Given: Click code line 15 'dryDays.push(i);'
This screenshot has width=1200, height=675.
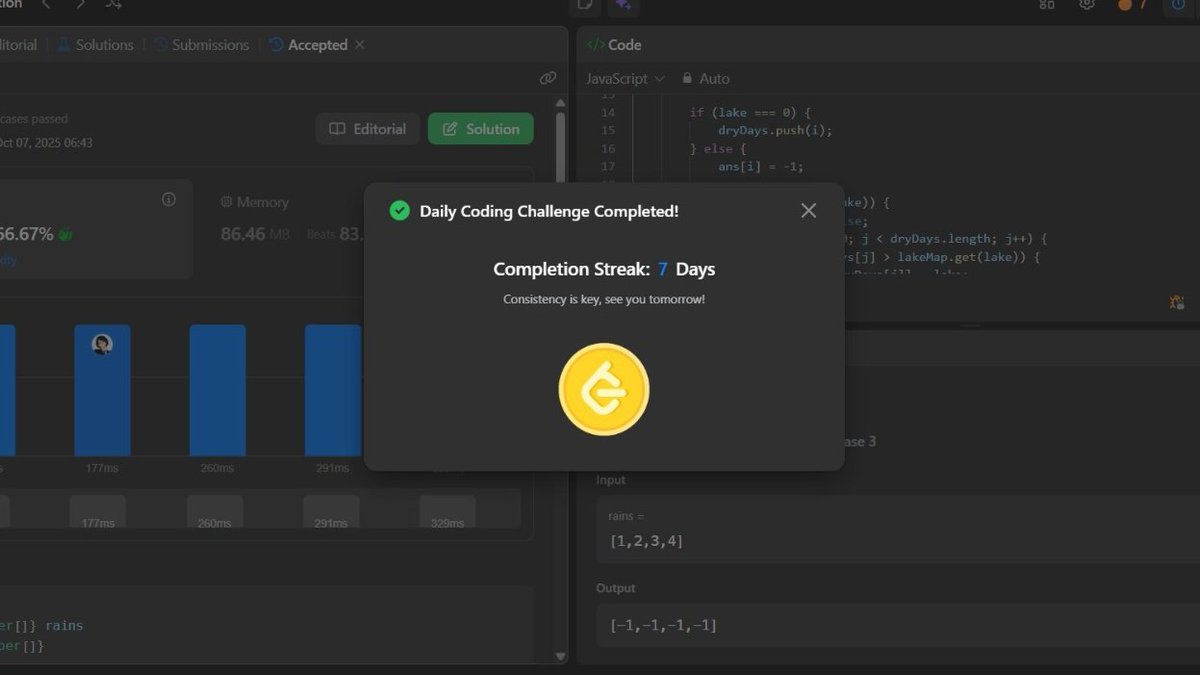Looking at the screenshot, I should tap(775, 130).
